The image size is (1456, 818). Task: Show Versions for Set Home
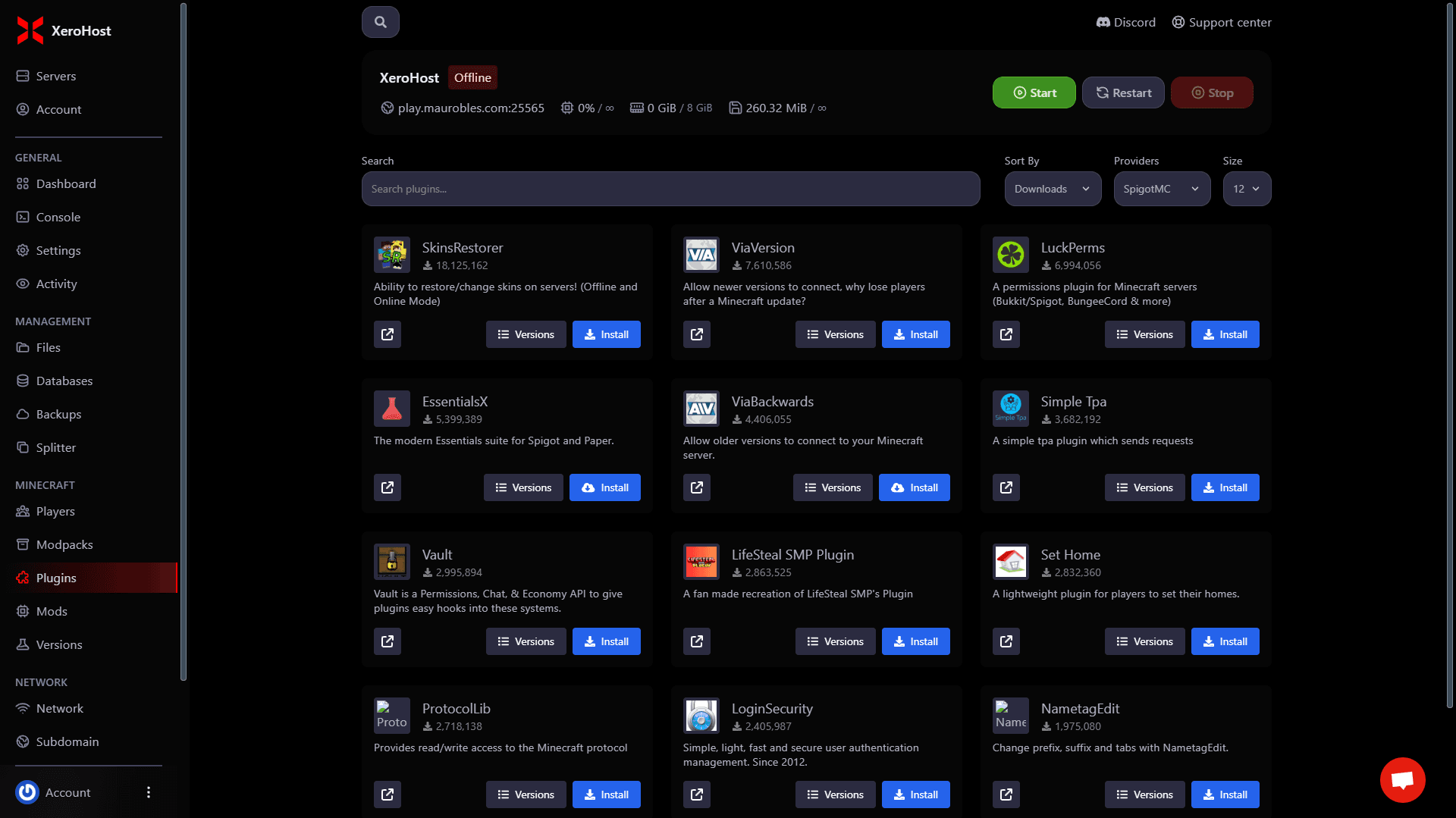click(x=1144, y=641)
